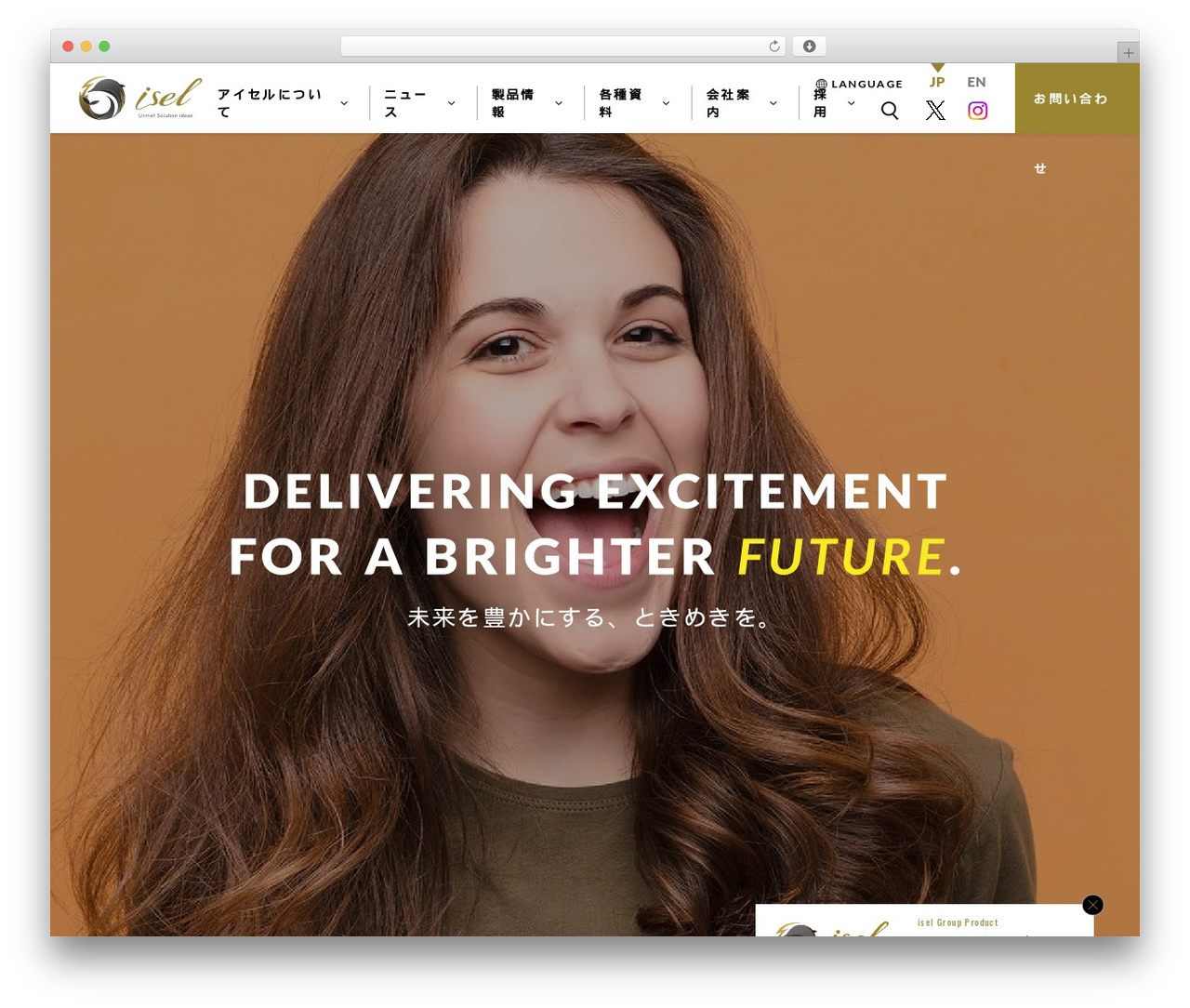Open the Instagram social icon
This screenshot has height=1008, width=1190.
[978, 111]
